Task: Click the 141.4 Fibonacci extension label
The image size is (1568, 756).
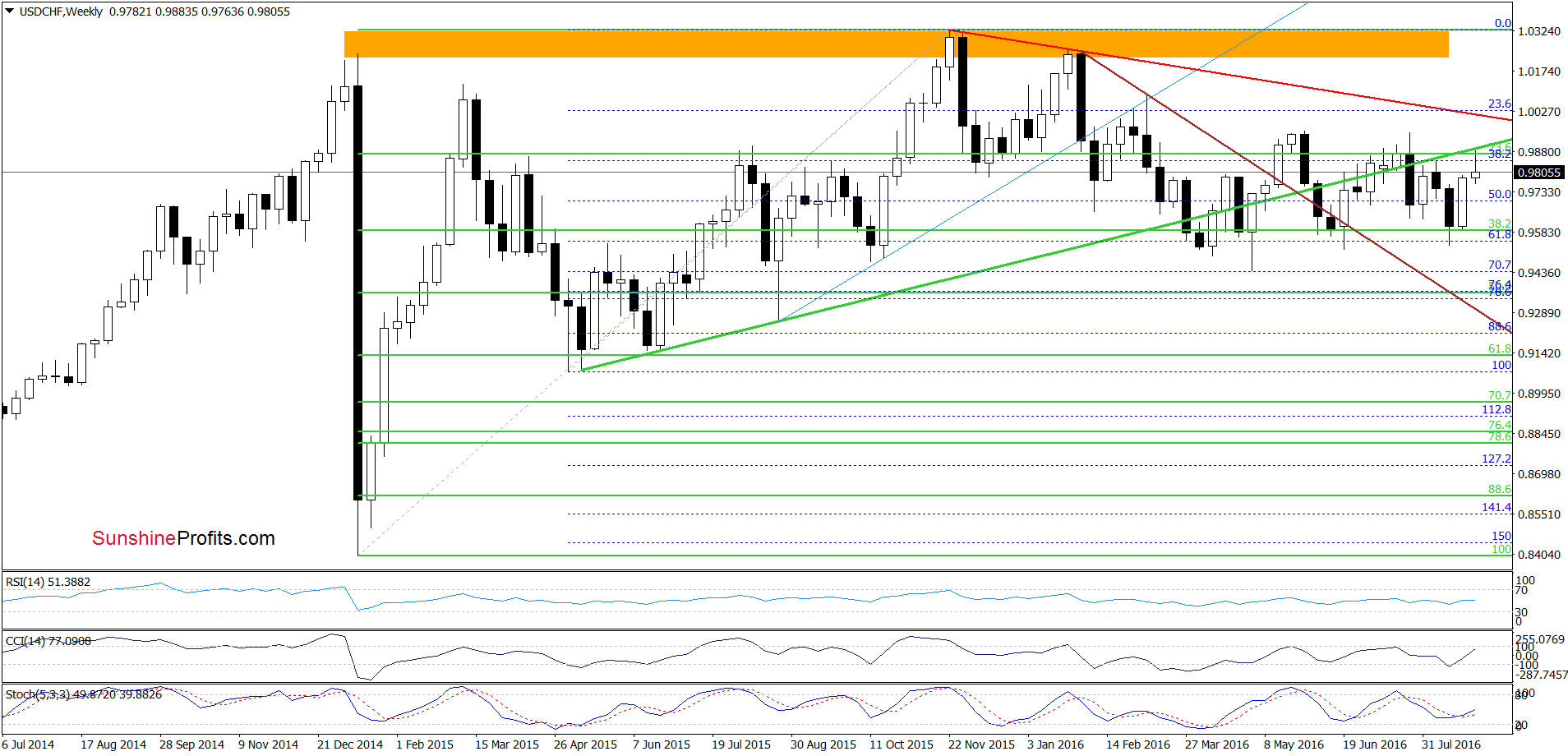Action: [1496, 507]
